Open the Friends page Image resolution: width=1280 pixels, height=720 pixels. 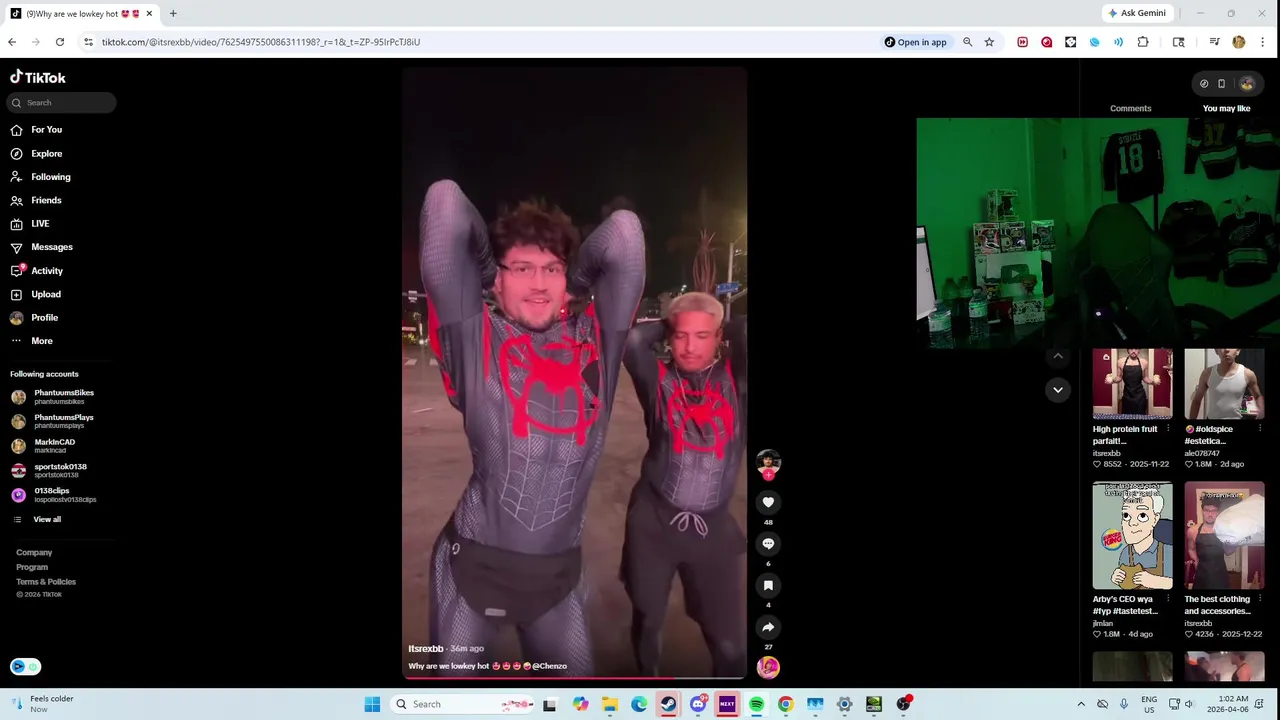pyautogui.click(x=37, y=200)
